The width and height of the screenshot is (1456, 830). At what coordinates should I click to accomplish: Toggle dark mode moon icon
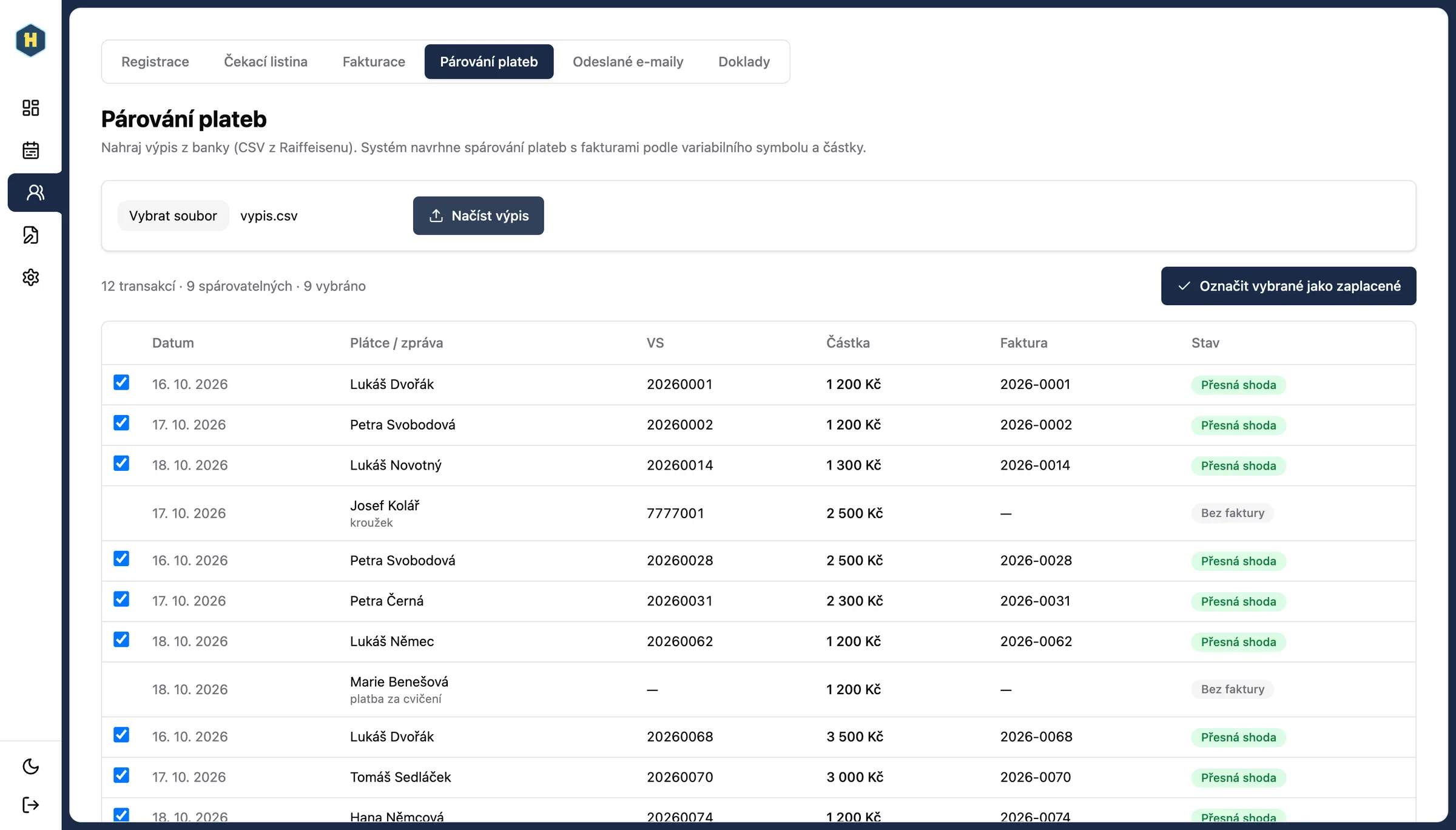coord(30,766)
